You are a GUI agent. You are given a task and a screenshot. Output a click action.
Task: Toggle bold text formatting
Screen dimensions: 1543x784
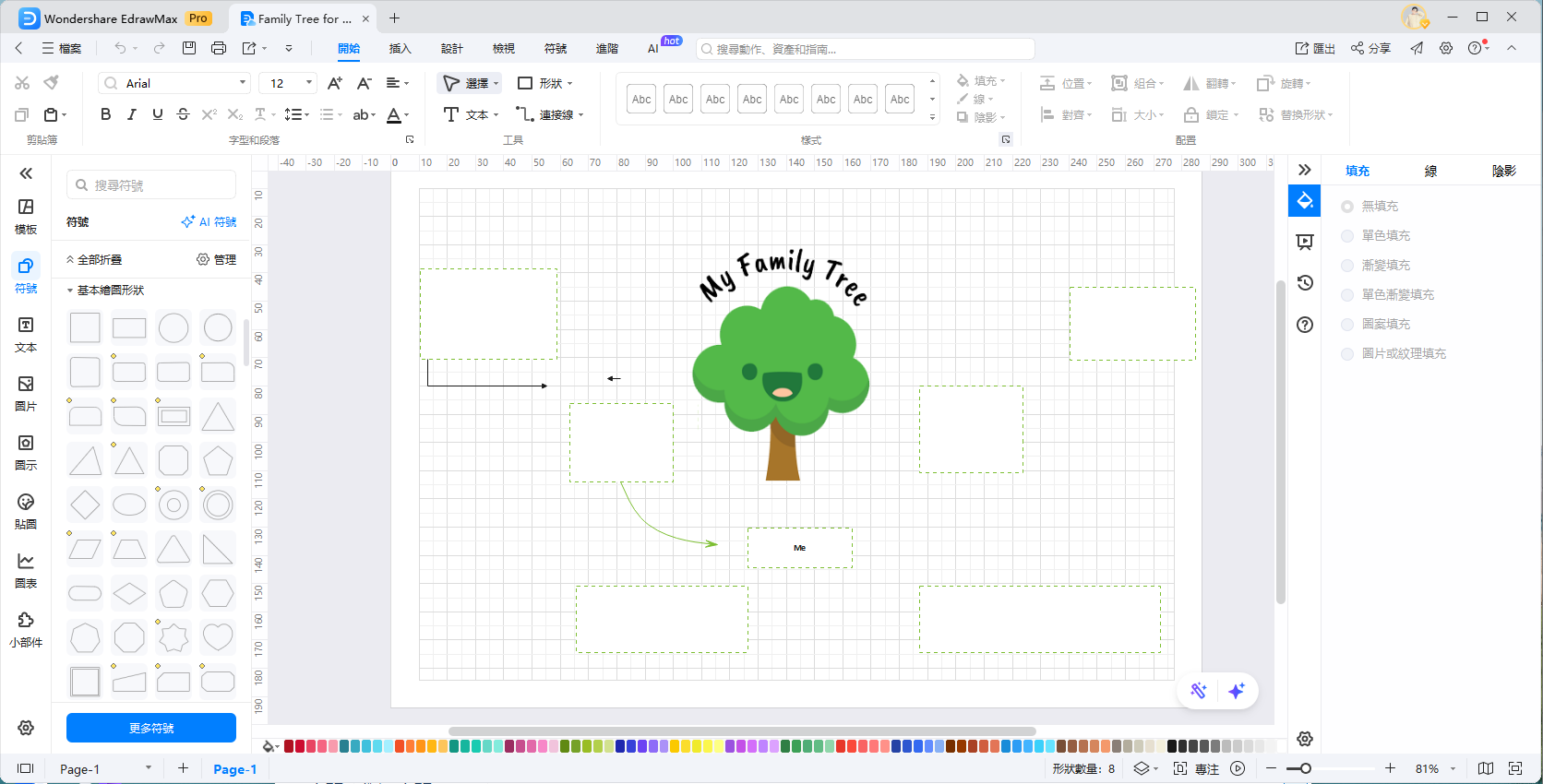pyautogui.click(x=105, y=114)
